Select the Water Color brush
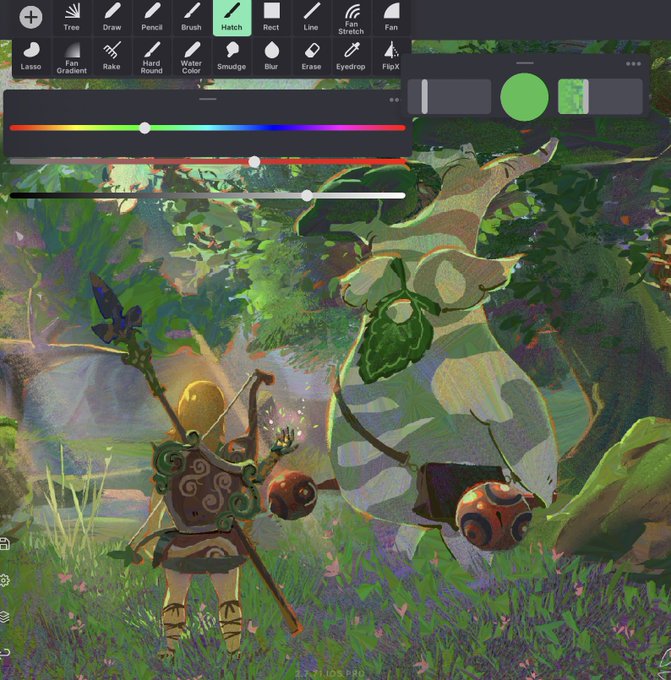 191,57
